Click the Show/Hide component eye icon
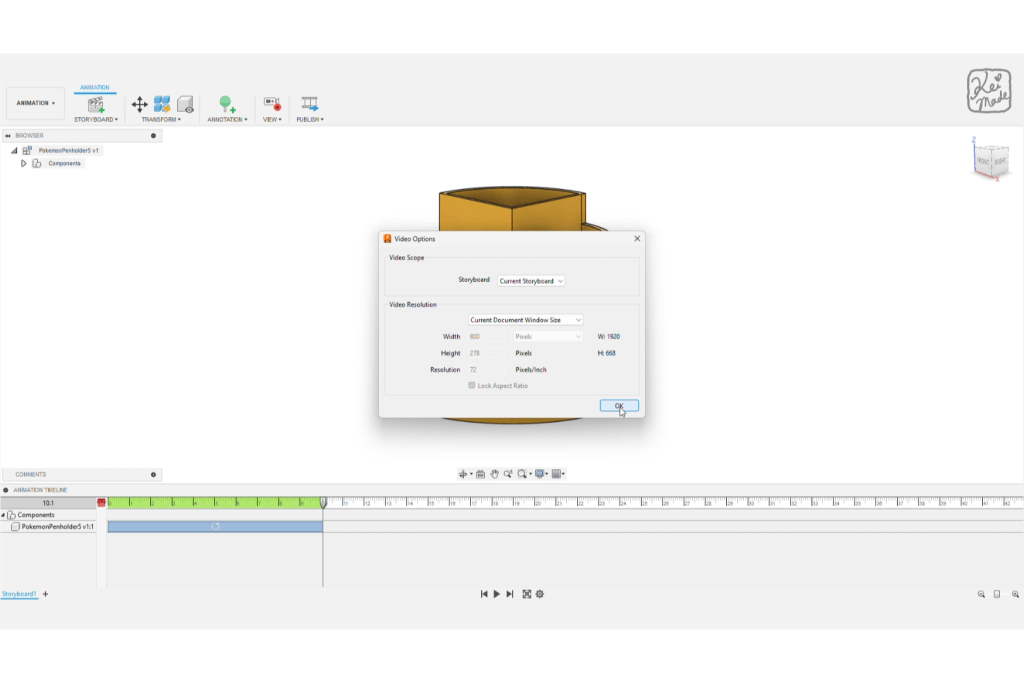 coord(185,104)
